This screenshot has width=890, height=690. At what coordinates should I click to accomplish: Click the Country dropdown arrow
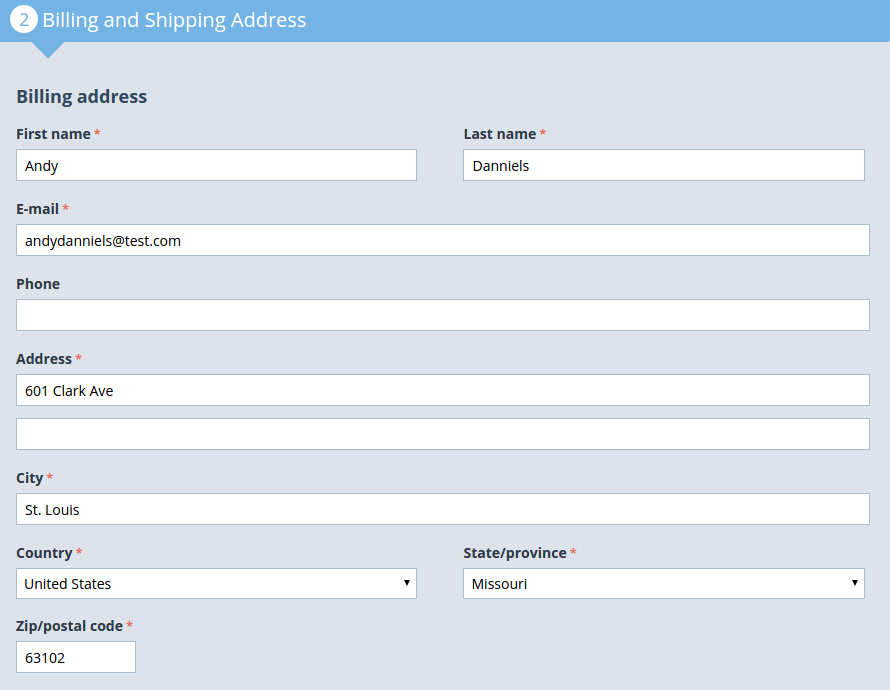[x=406, y=583]
